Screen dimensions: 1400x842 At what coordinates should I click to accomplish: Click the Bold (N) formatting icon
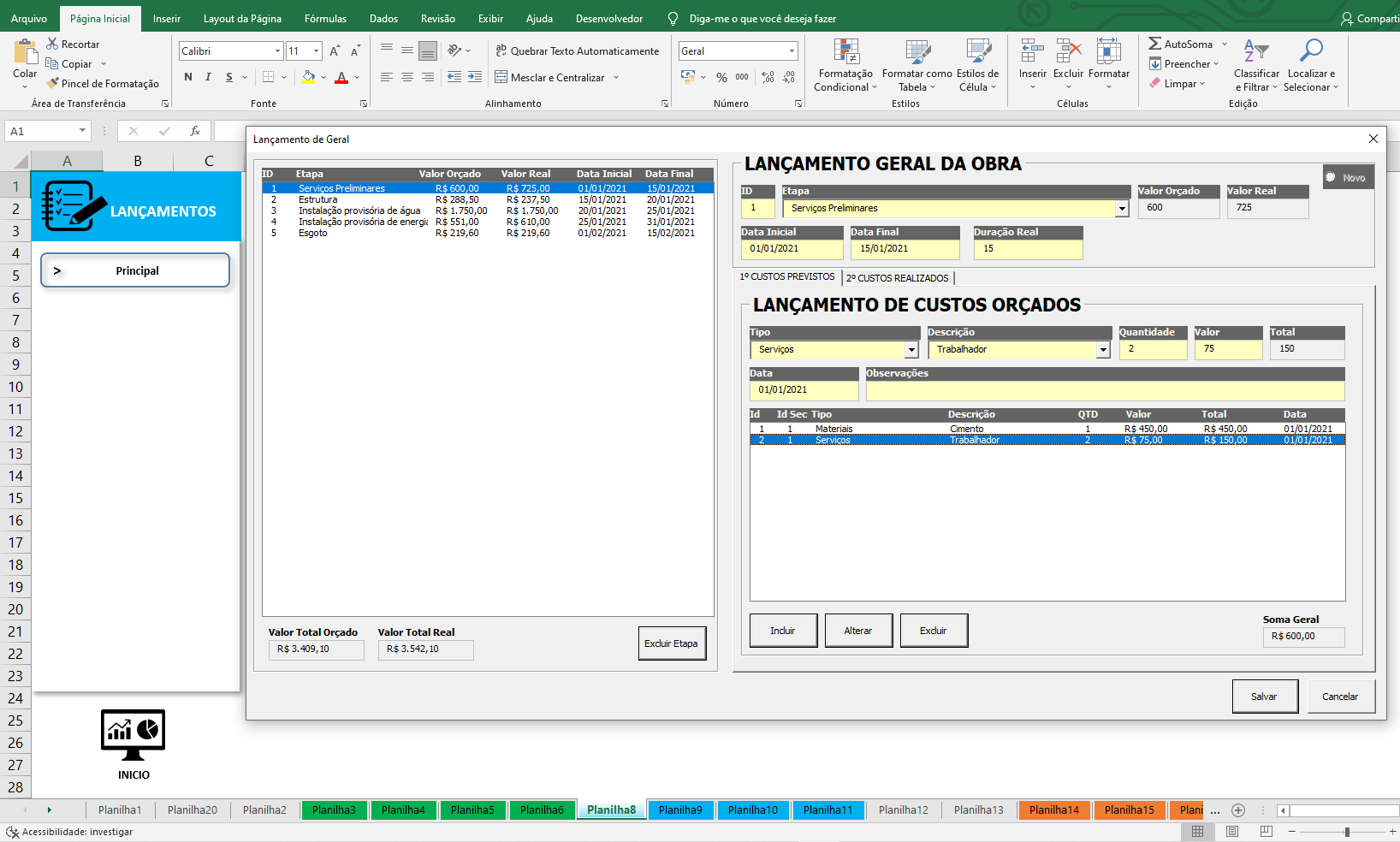[188, 77]
